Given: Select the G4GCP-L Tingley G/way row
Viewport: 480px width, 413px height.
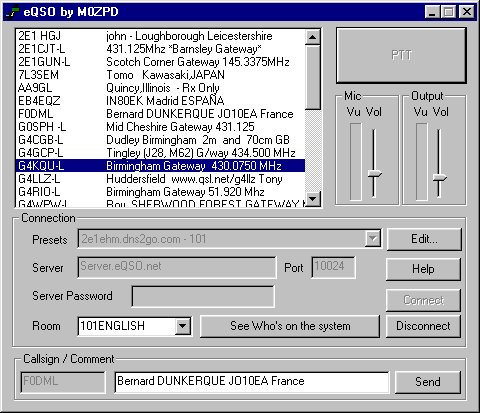Looking at the screenshot, I should coord(160,153).
